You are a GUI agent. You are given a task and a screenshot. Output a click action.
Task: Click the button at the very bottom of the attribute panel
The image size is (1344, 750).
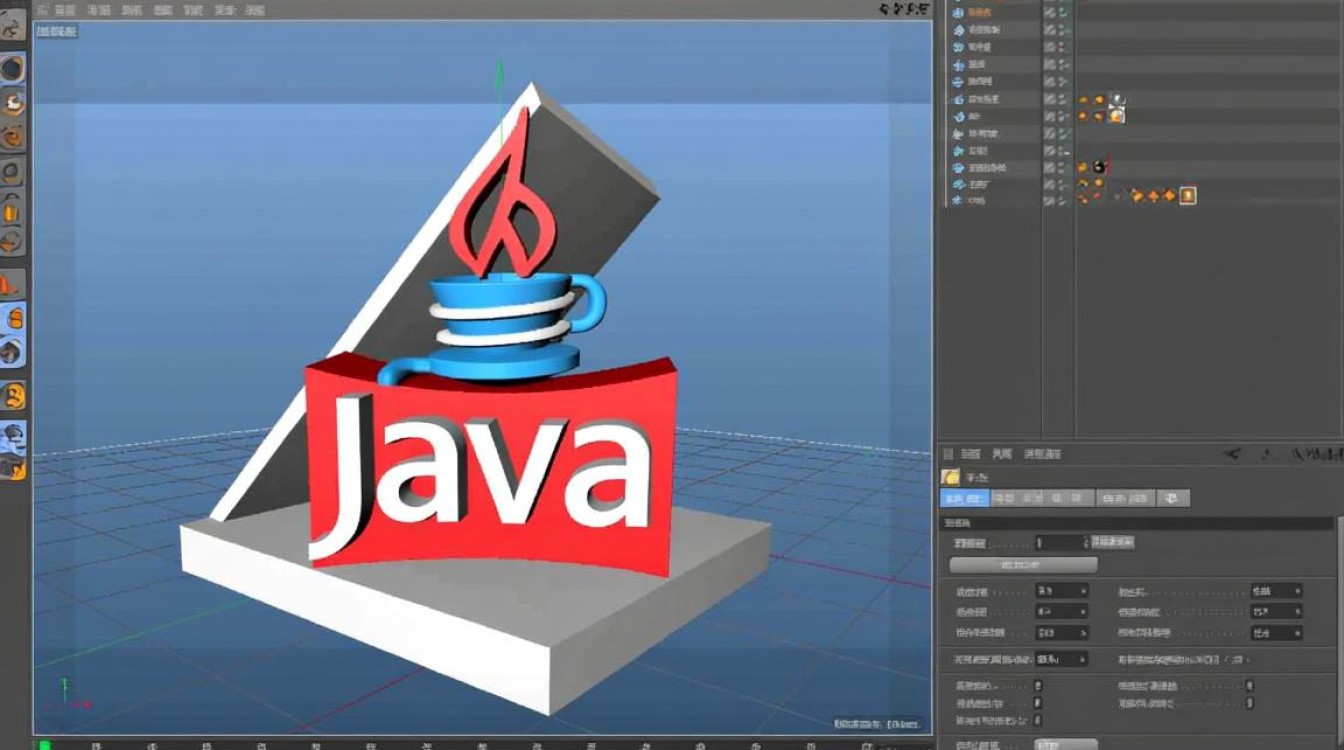click(x=1068, y=744)
